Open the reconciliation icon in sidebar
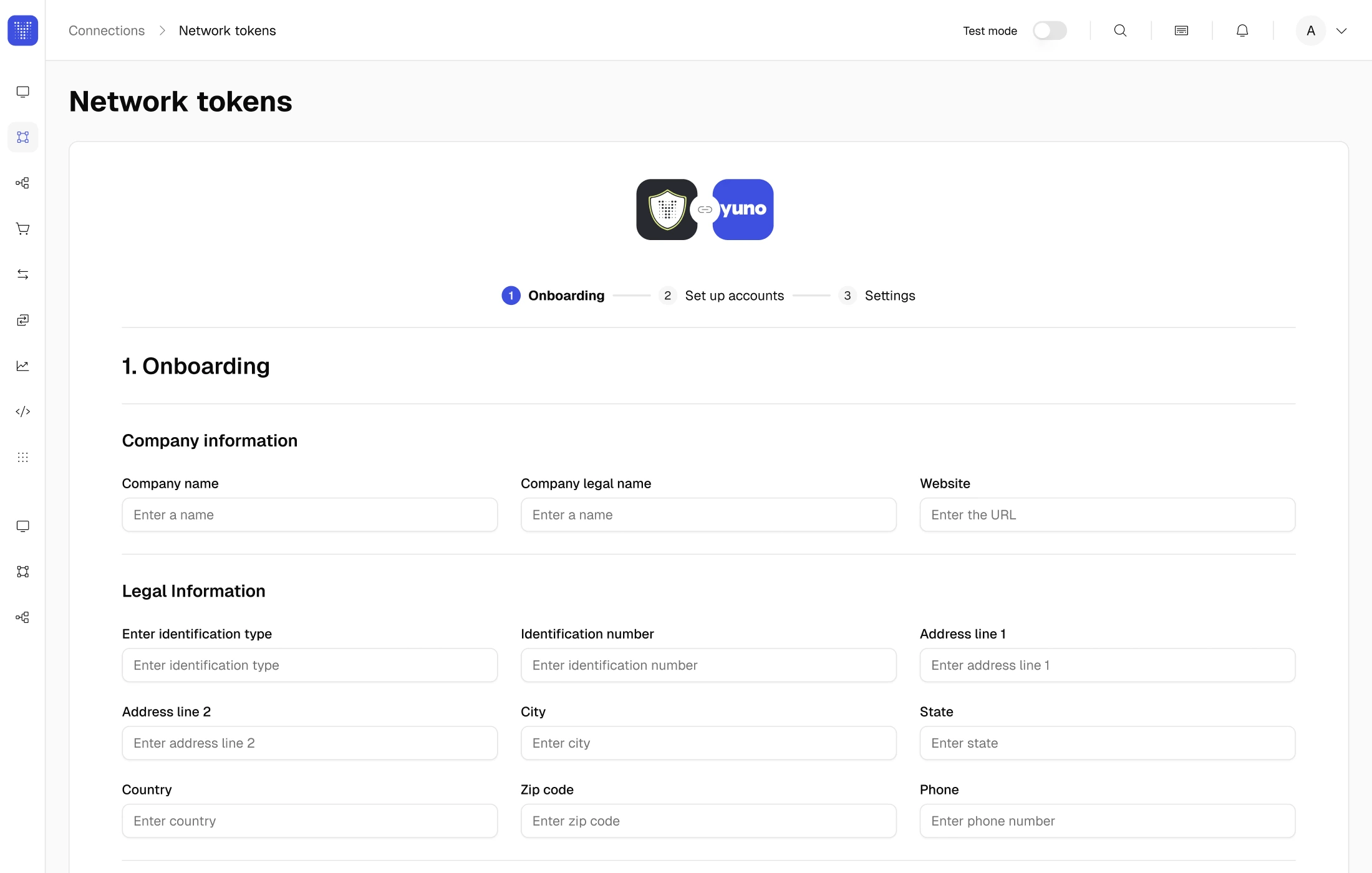 coord(22,320)
